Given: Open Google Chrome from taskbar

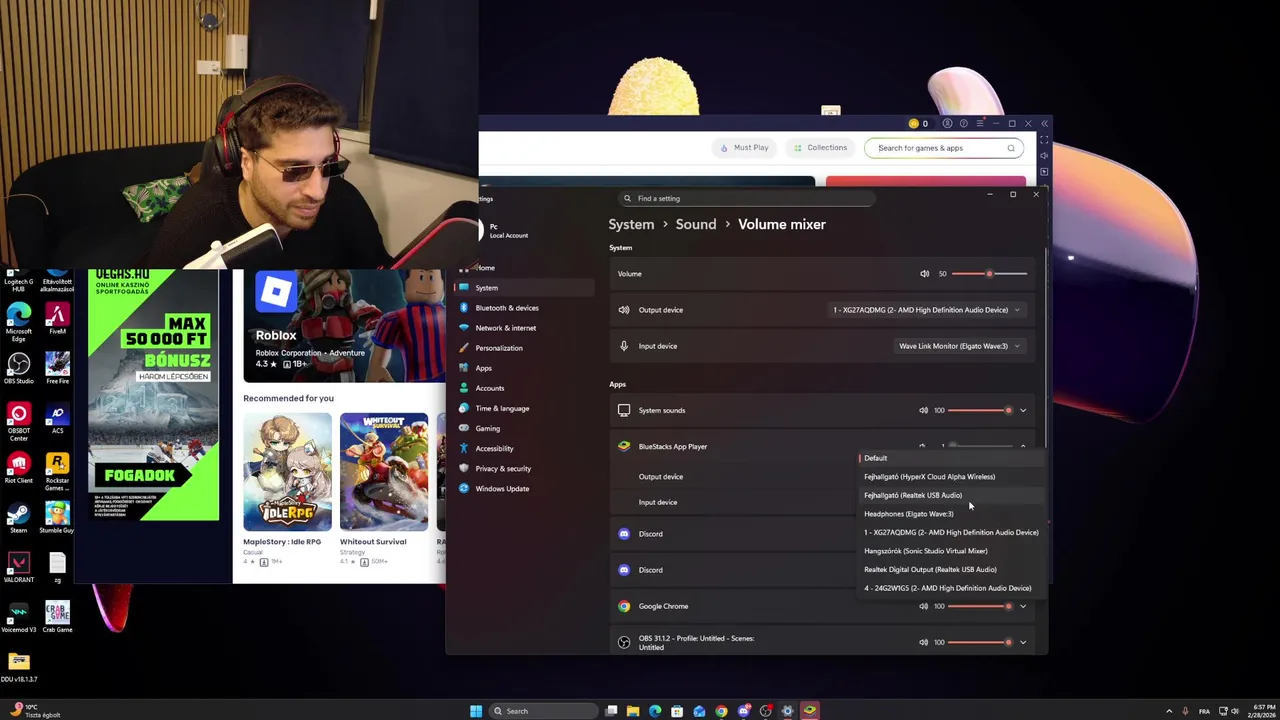Looking at the screenshot, I should point(721,711).
